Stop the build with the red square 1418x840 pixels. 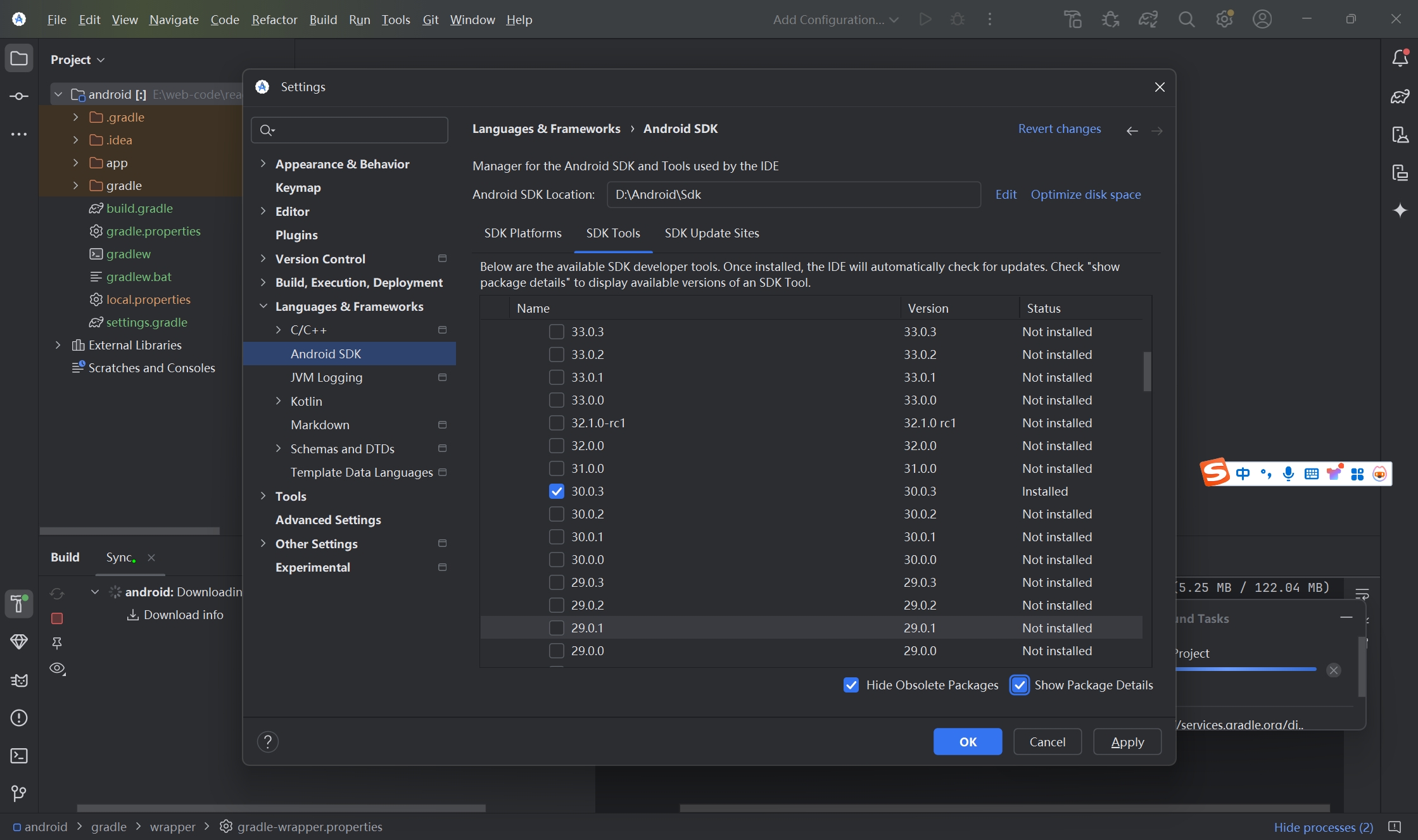click(57, 618)
